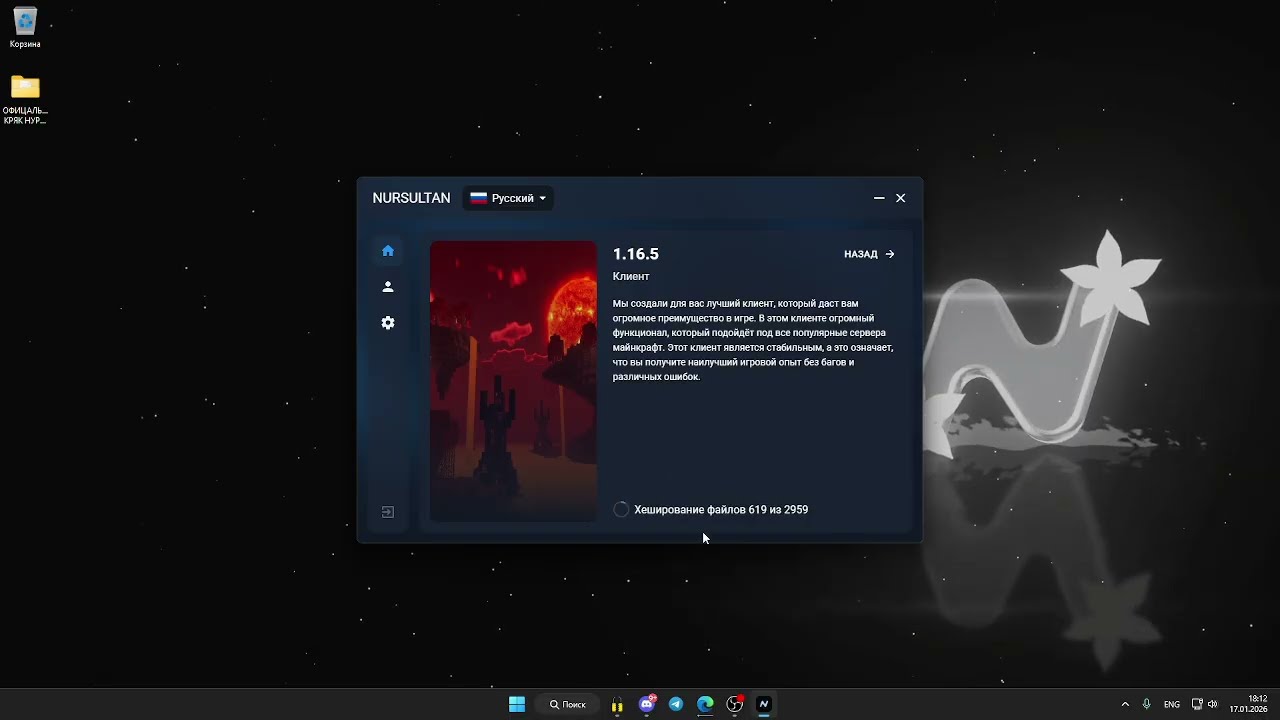Minimize the Nursultan launcher window
This screenshot has height=720, width=1280.
click(879, 198)
